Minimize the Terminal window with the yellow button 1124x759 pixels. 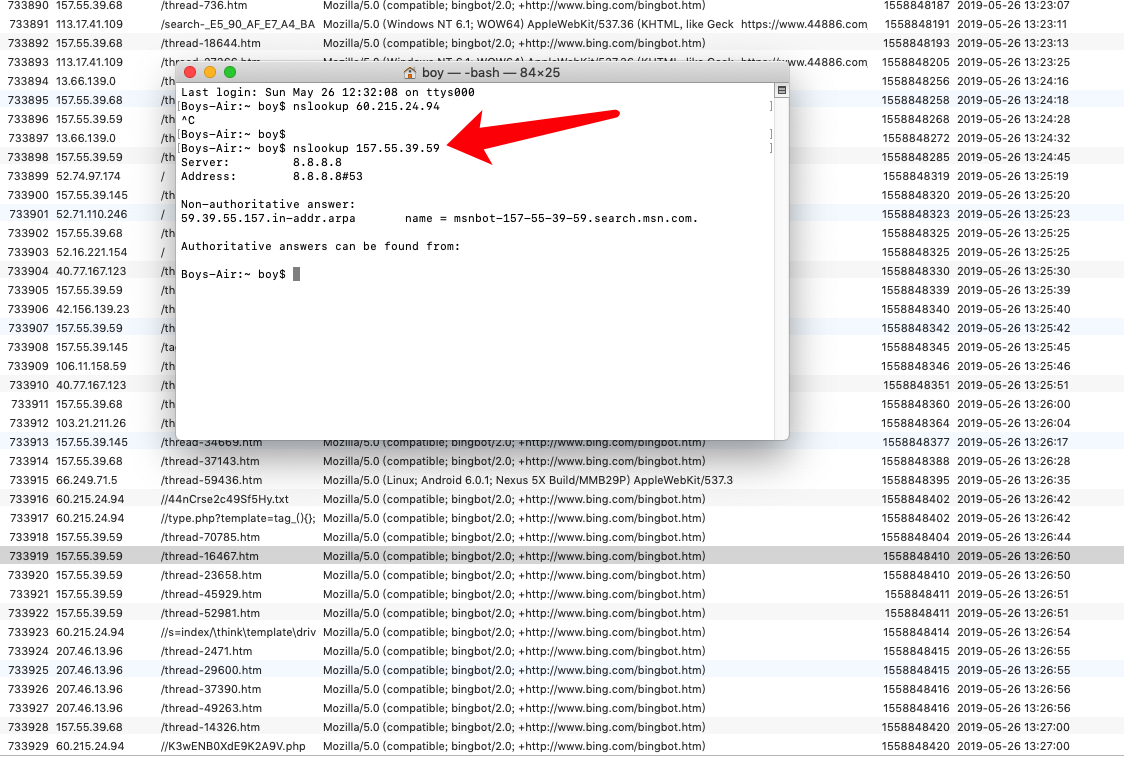pyautogui.click(x=210, y=72)
